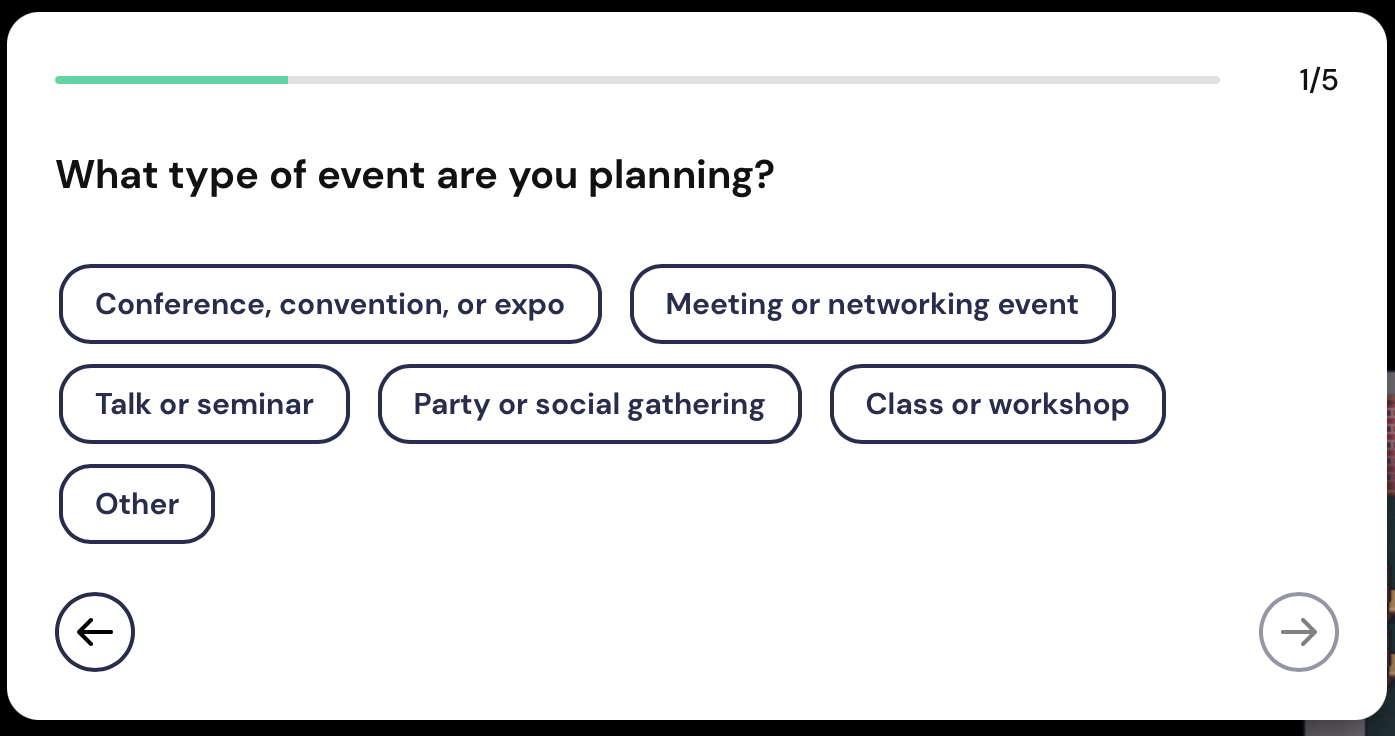Click the back arrow icon
1395x736 pixels.
(95, 632)
